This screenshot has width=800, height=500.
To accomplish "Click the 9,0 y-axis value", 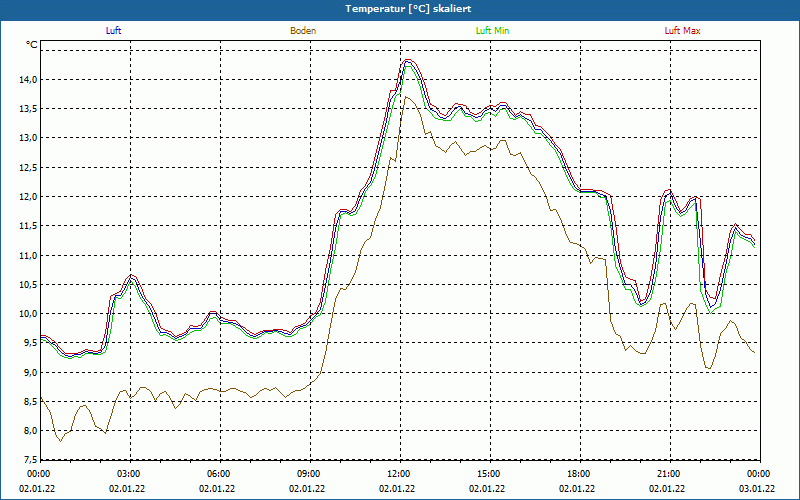I will 30,372.
